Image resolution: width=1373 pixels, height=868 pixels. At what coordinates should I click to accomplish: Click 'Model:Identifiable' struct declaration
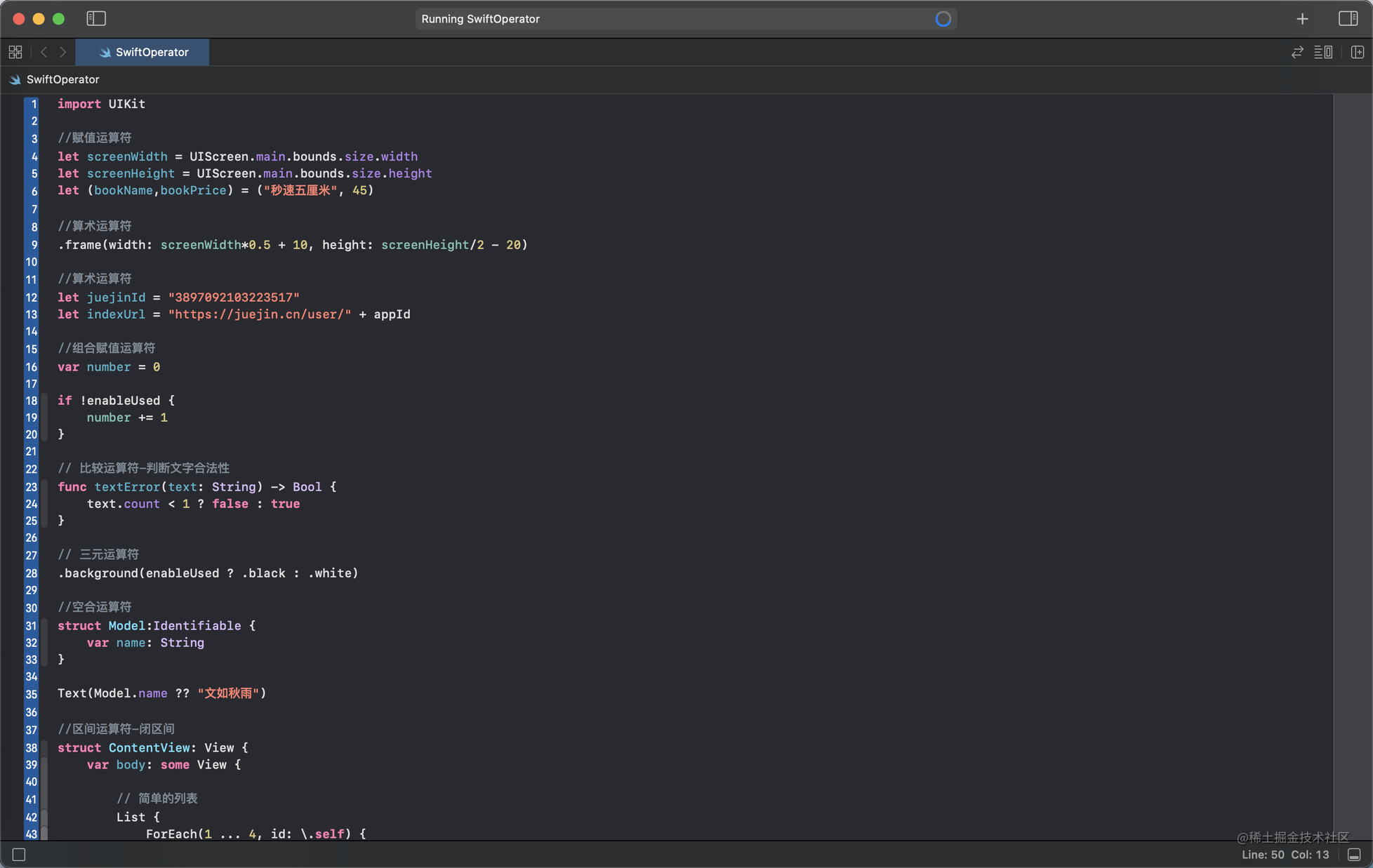coord(175,626)
